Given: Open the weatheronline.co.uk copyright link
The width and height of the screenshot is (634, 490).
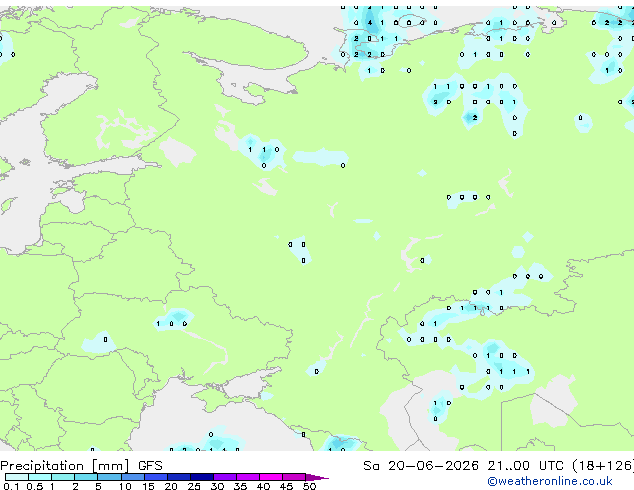Looking at the screenshot, I should point(550,481).
